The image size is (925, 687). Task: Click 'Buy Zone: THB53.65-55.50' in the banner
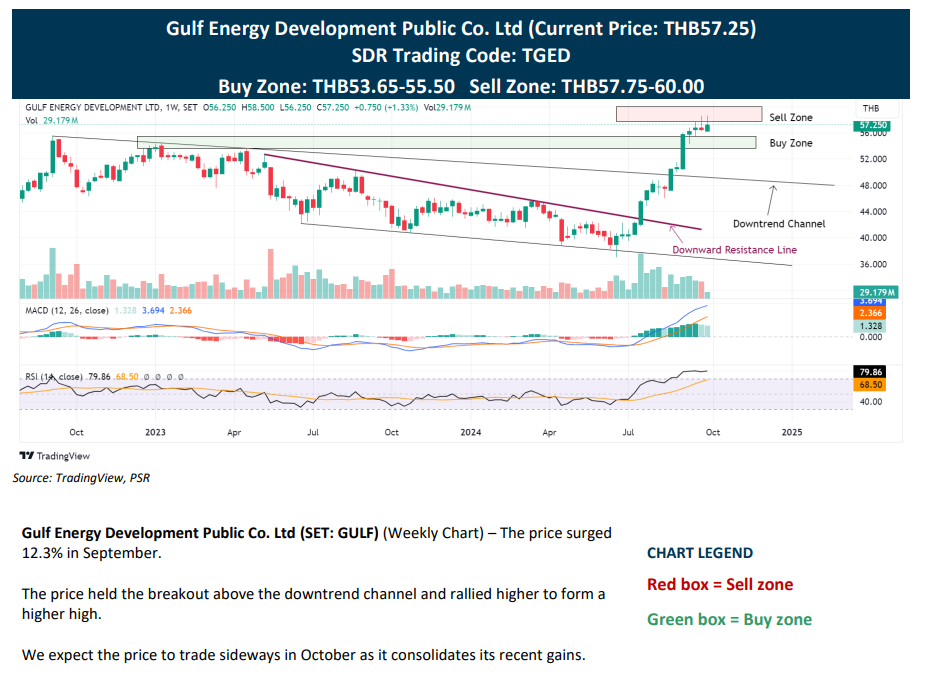pos(336,87)
